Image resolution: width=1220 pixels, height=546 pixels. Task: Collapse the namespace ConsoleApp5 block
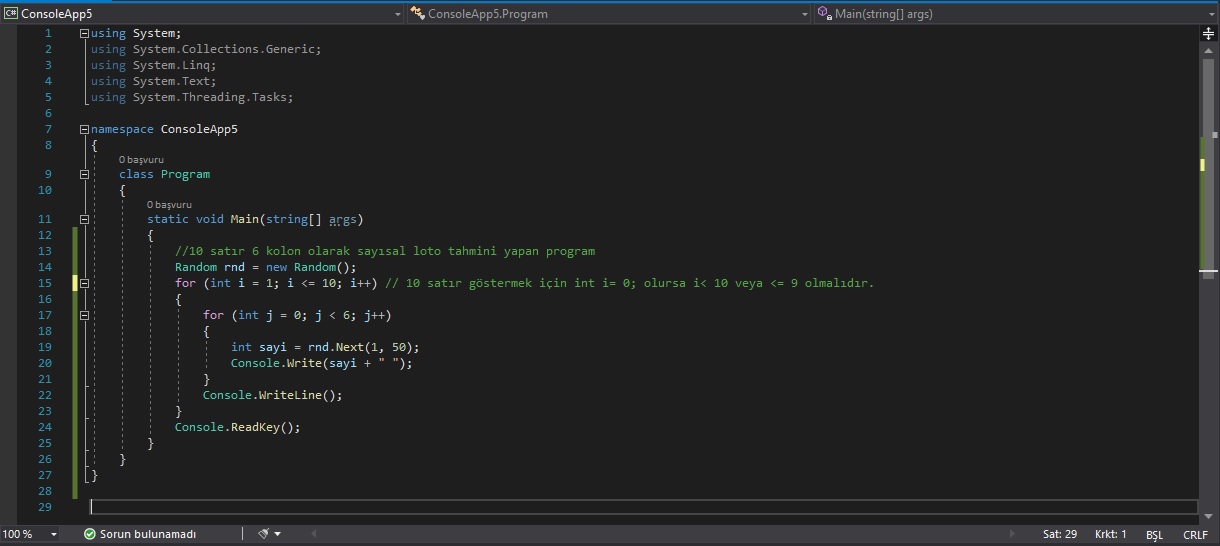(84, 129)
